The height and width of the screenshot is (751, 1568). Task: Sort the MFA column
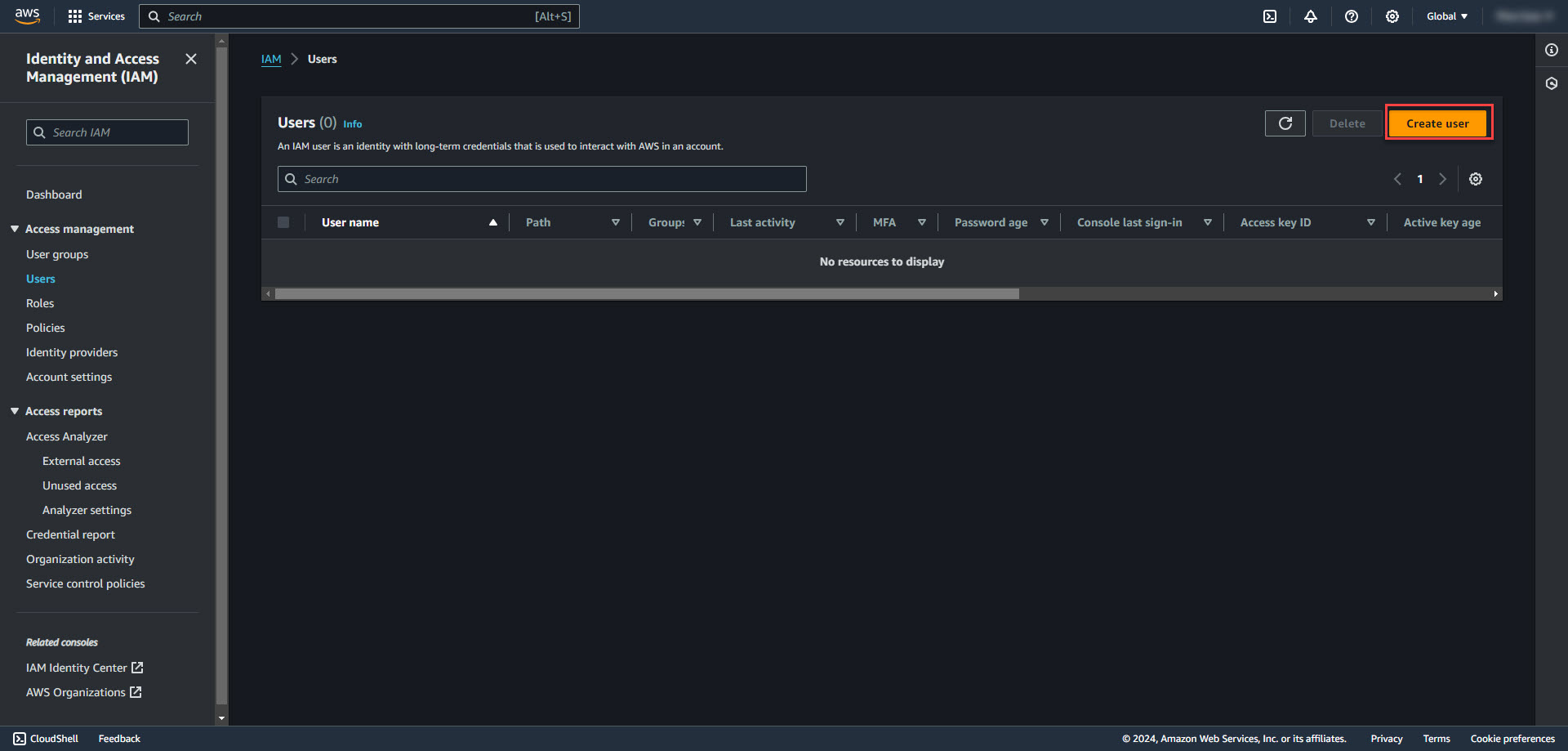click(x=922, y=222)
